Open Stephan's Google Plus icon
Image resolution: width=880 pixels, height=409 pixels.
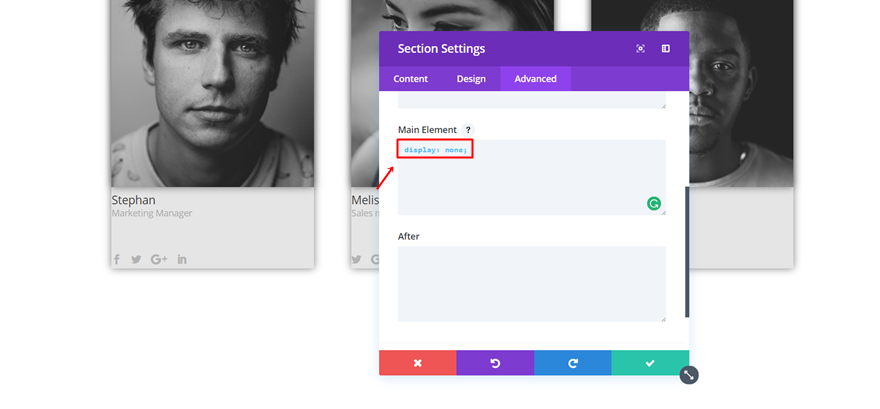tap(158, 259)
